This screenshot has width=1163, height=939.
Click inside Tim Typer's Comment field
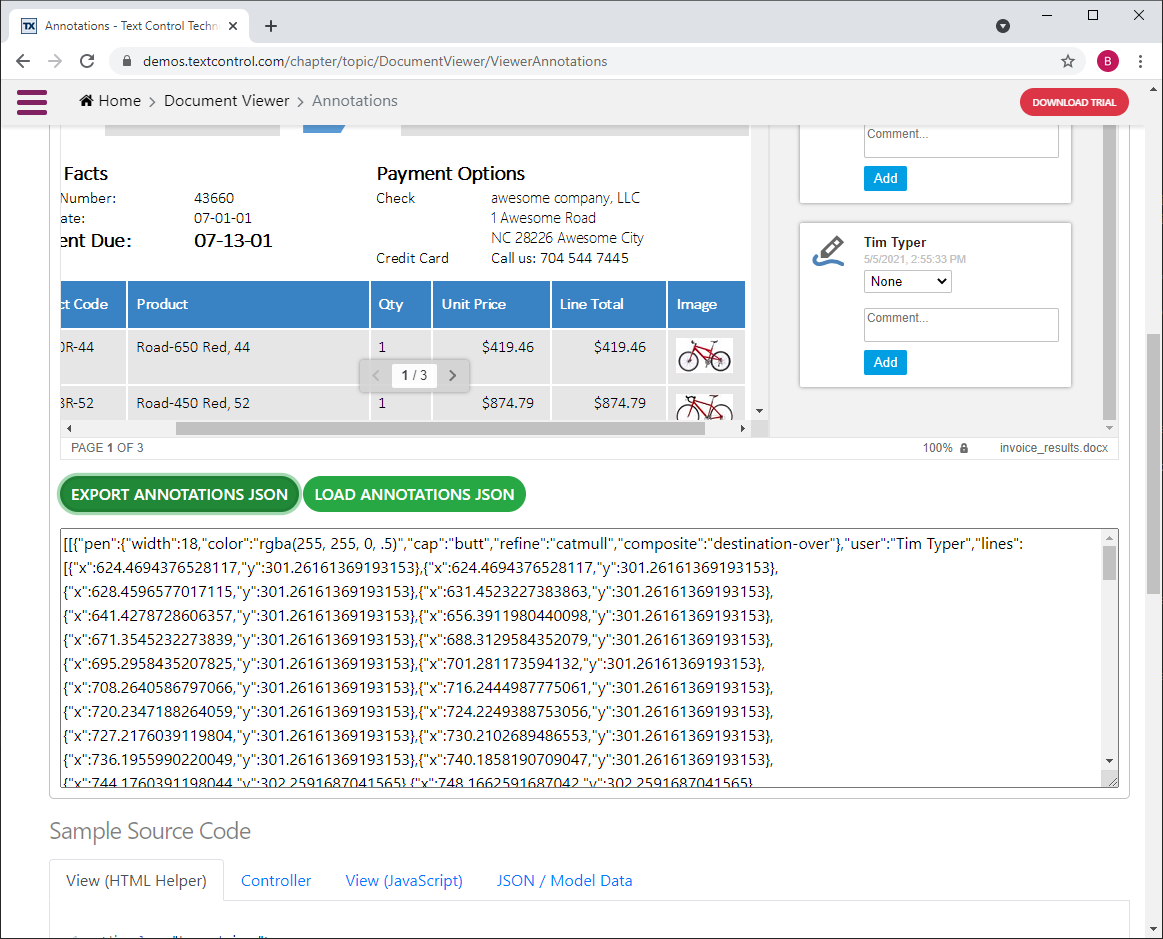click(960, 324)
